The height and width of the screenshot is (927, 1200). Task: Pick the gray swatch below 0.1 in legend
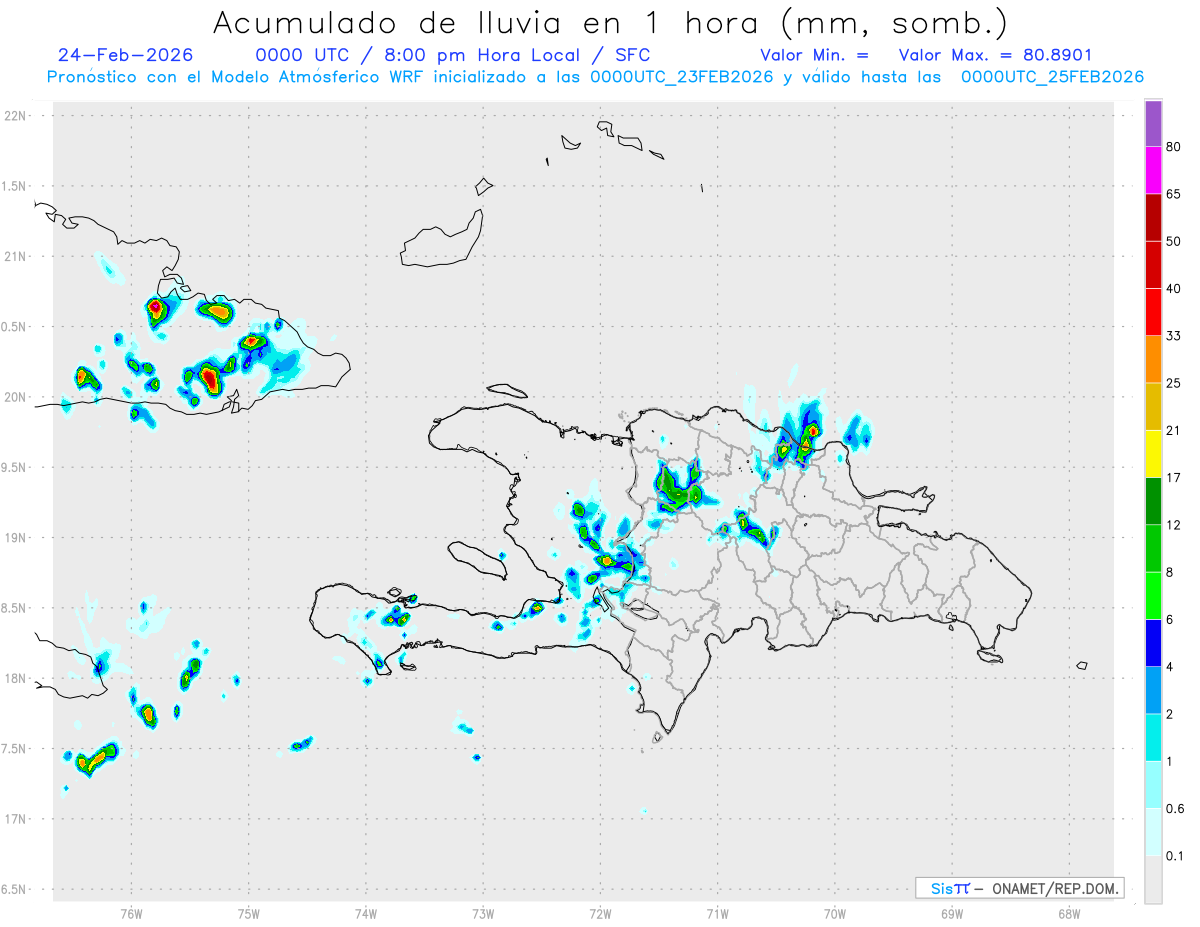click(x=1153, y=879)
